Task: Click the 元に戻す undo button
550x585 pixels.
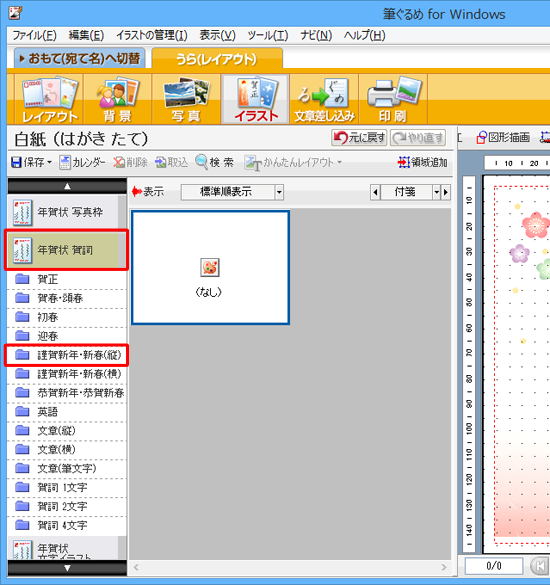Action: point(359,138)
